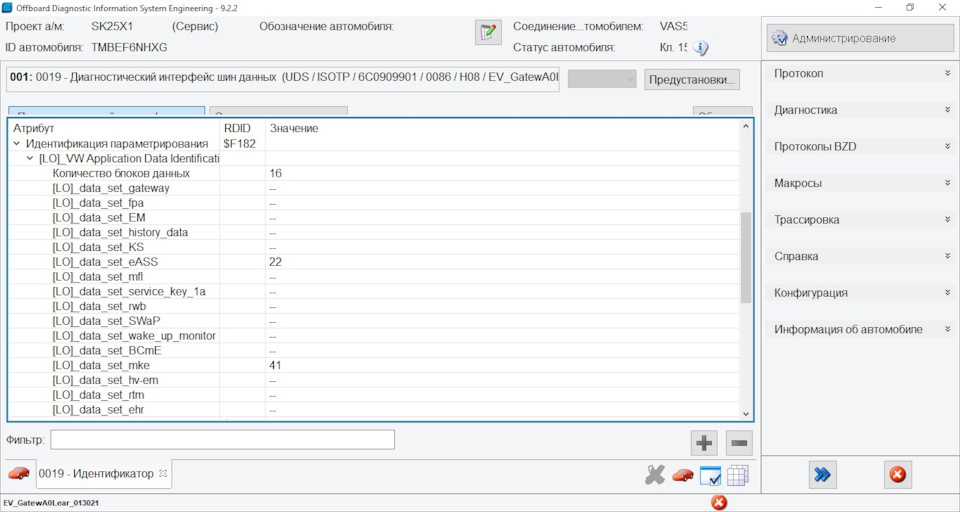Screen dimensions: 960x512
Task: Select the [LO]_data_set_rtm row
Action: pyautogui.click(x=373, y=394)
